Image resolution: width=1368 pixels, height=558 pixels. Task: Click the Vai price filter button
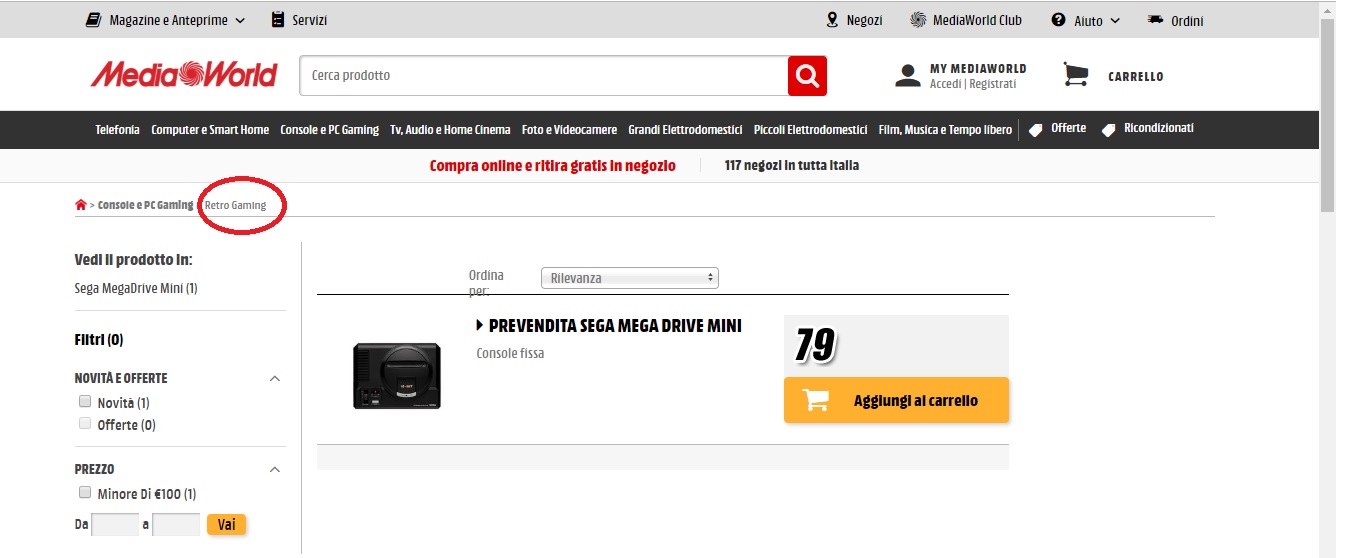click(226, 524)
